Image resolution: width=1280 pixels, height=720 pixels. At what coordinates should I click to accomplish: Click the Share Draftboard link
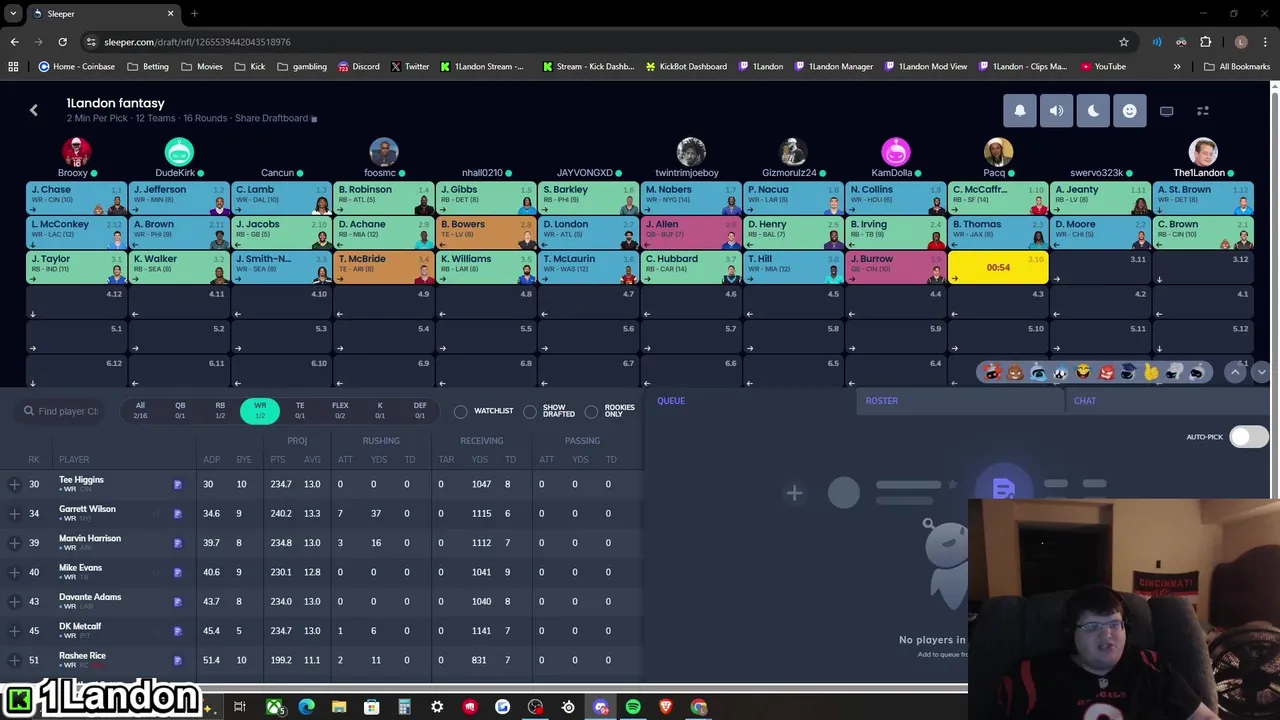pyautogui.click(x=271, y=118)
